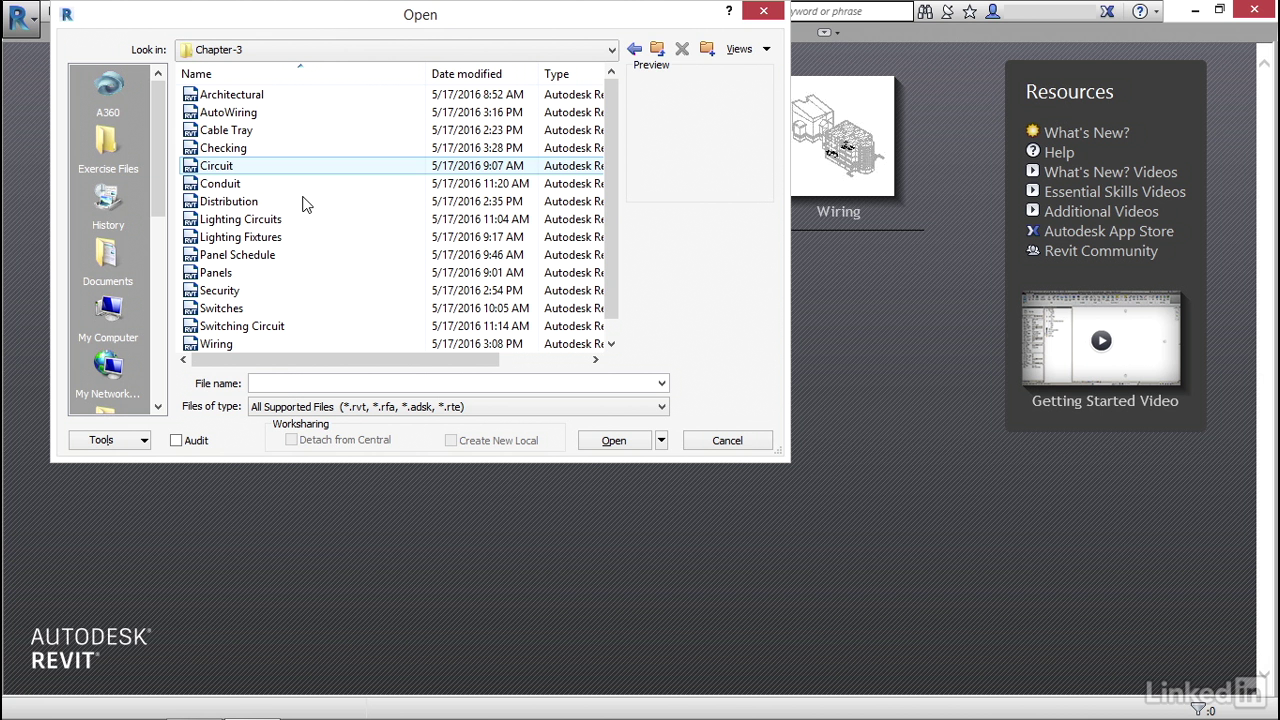Open Favorites star icon
1280x720 pixels.
tap(969, 12)
